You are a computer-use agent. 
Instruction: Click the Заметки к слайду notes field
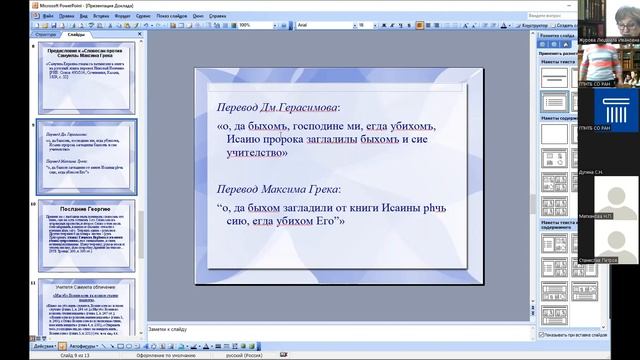[x=340, y=332]
